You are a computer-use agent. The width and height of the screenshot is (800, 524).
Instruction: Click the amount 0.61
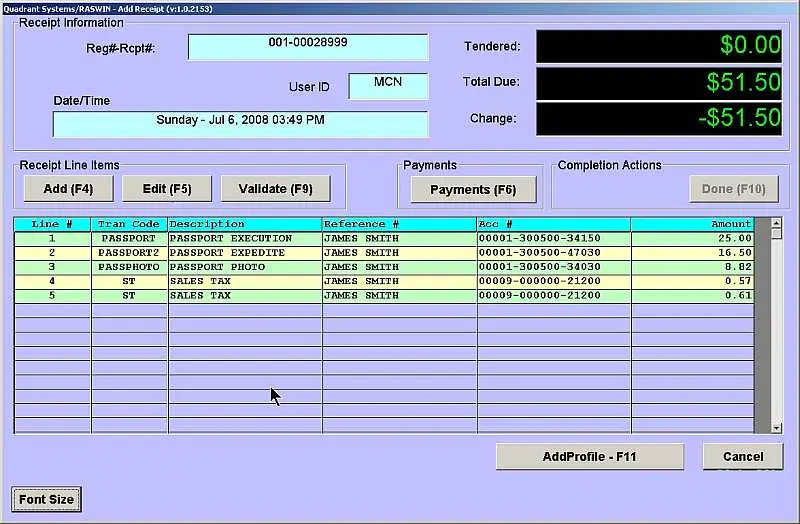[692, 296]
